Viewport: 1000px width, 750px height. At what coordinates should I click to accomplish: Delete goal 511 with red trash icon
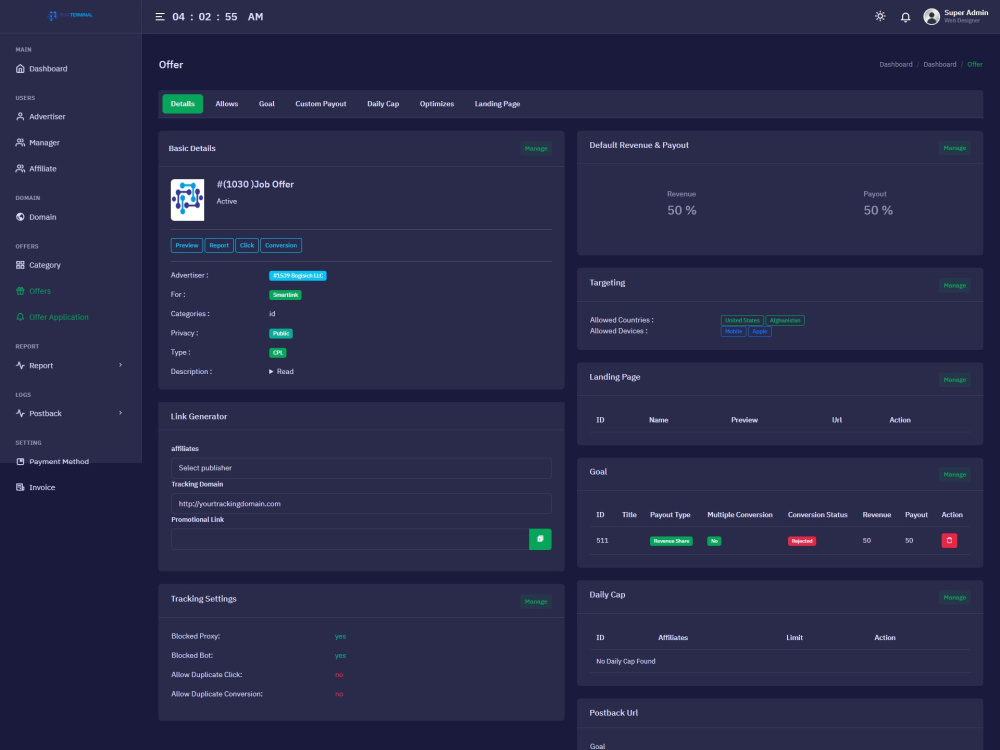tap(949, 540)
